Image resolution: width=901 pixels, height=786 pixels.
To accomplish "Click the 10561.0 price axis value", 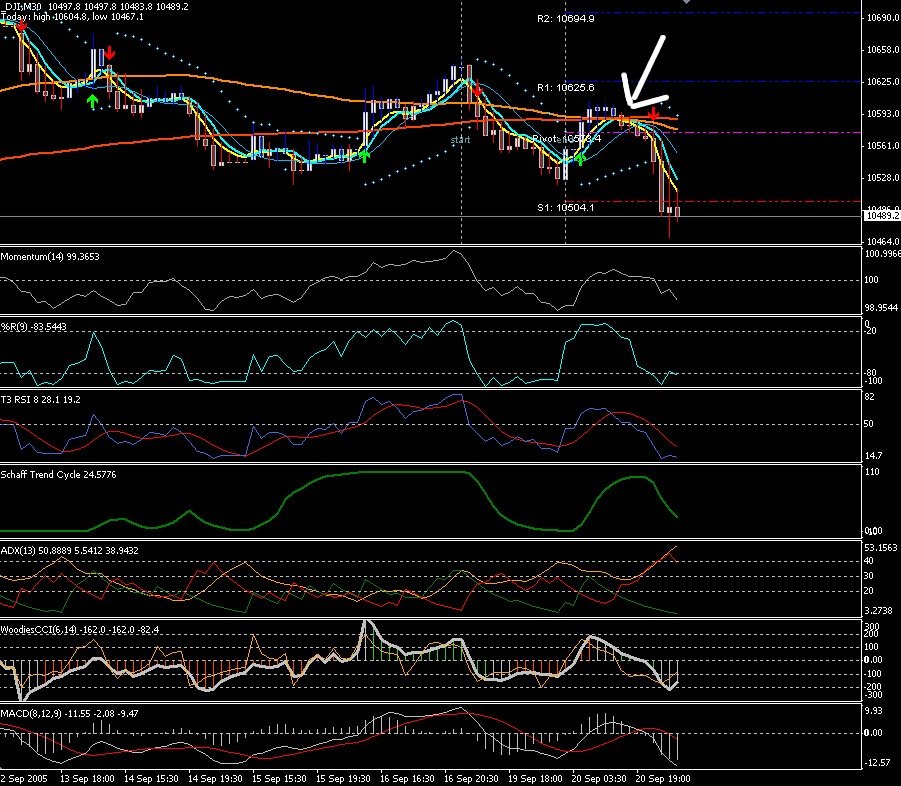I will pyautogui.click(x=882, y=146).
